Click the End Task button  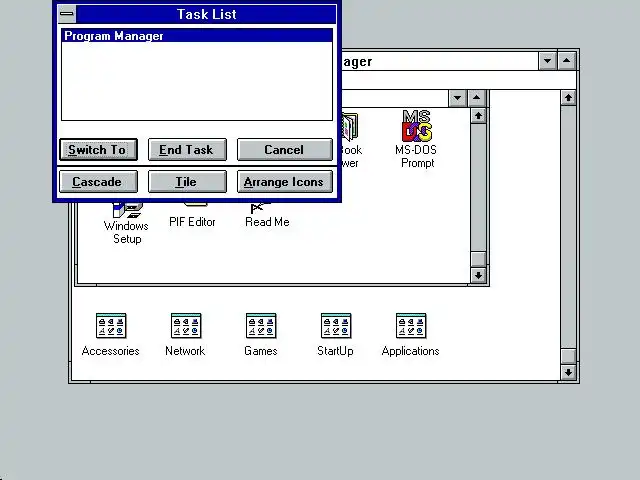(187, 149)
